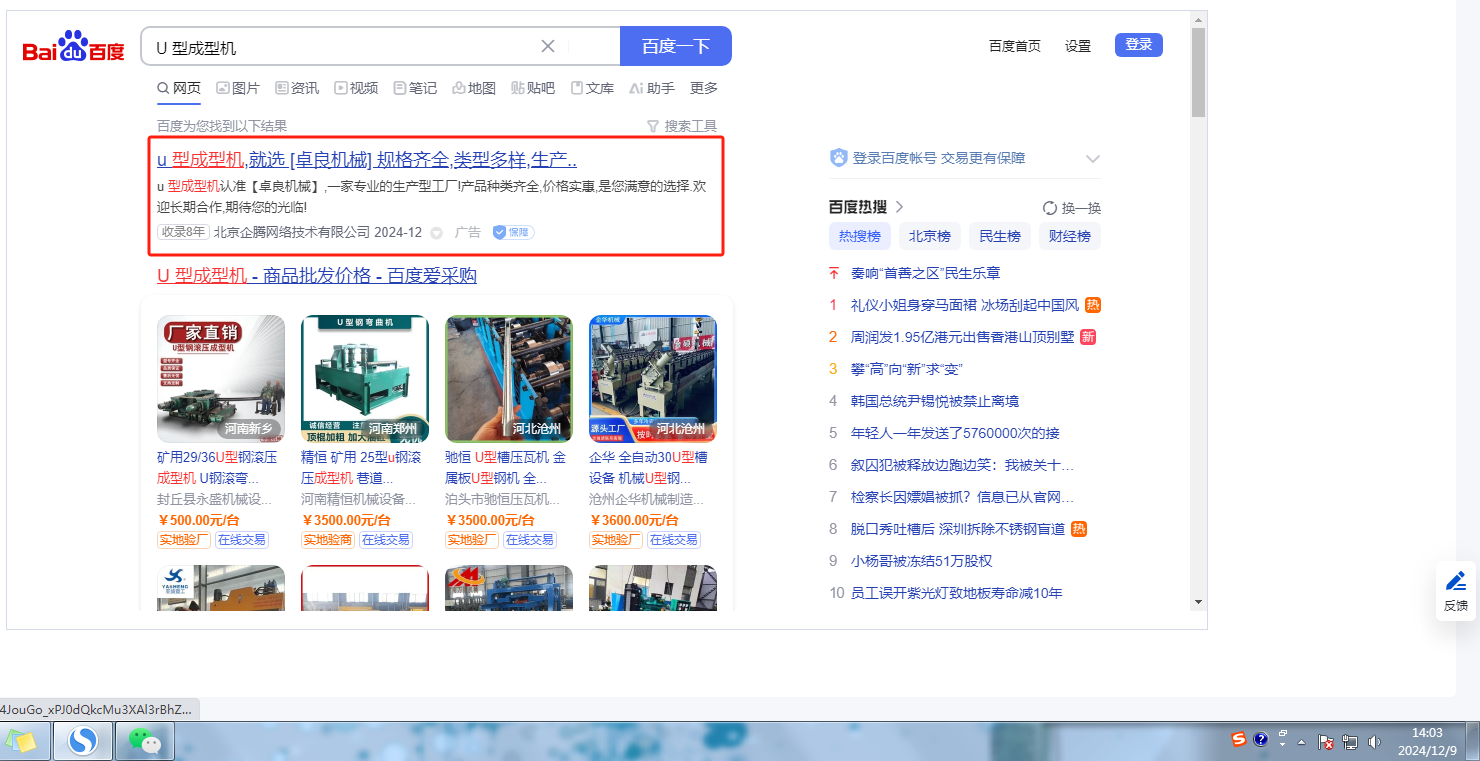Click the gray dropdown dot beside 广告

click(436, 233)
